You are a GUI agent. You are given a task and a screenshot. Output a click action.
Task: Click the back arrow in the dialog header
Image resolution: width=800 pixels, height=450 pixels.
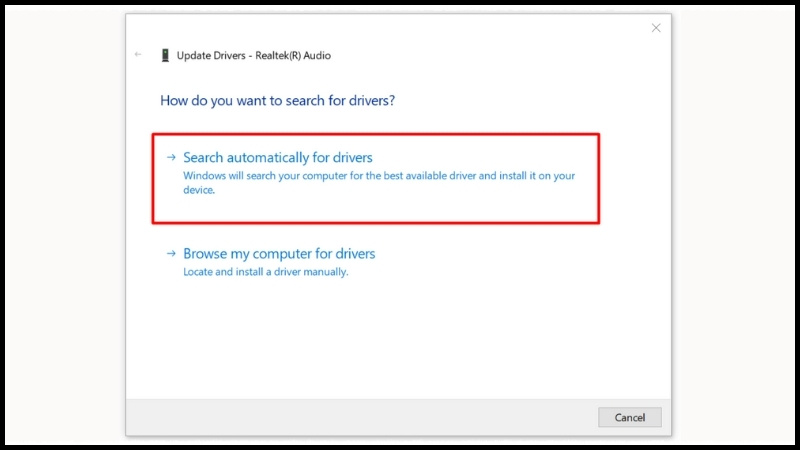(x=138, y=54)
